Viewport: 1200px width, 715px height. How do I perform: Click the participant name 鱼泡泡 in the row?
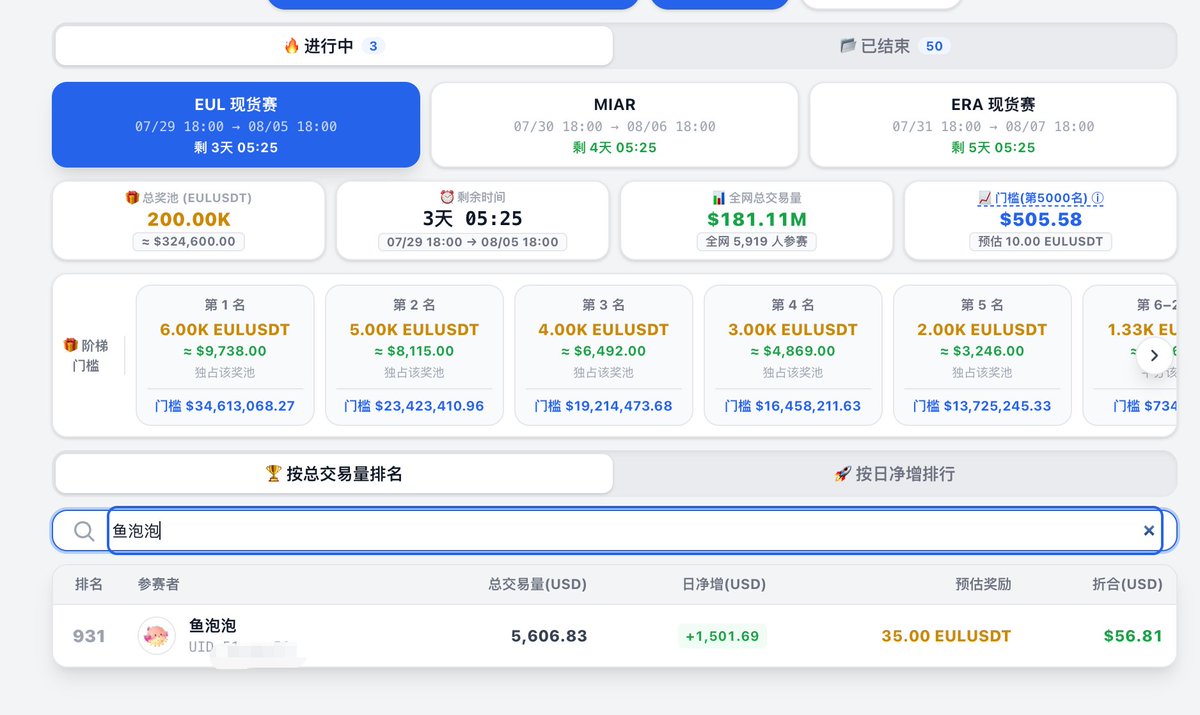pyautogui.click(x=212, y=626)
